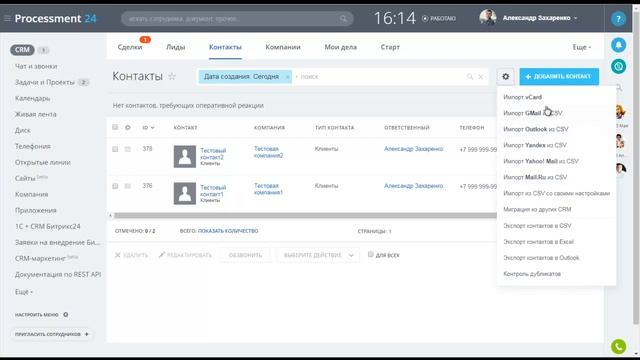Switch to the Лиды tab
Screen dimensions: 640x360
tap(176, 47)
